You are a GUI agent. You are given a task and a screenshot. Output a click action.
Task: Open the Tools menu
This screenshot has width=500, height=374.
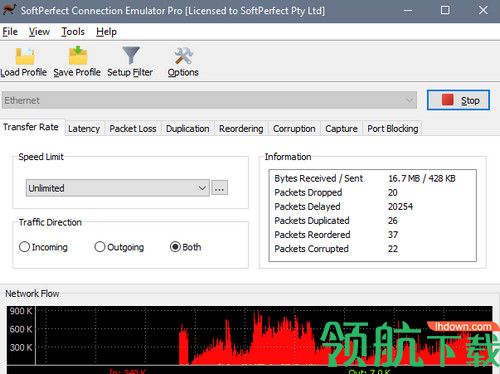tap(73, 32)
